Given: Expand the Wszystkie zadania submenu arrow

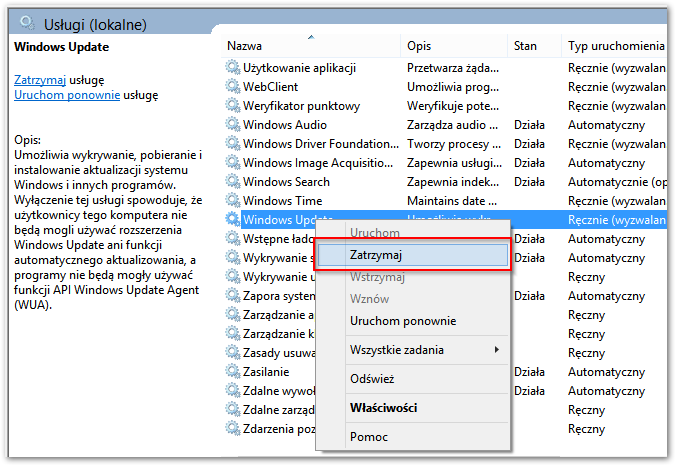Looking at the screenshot, I should click(497, 350).
